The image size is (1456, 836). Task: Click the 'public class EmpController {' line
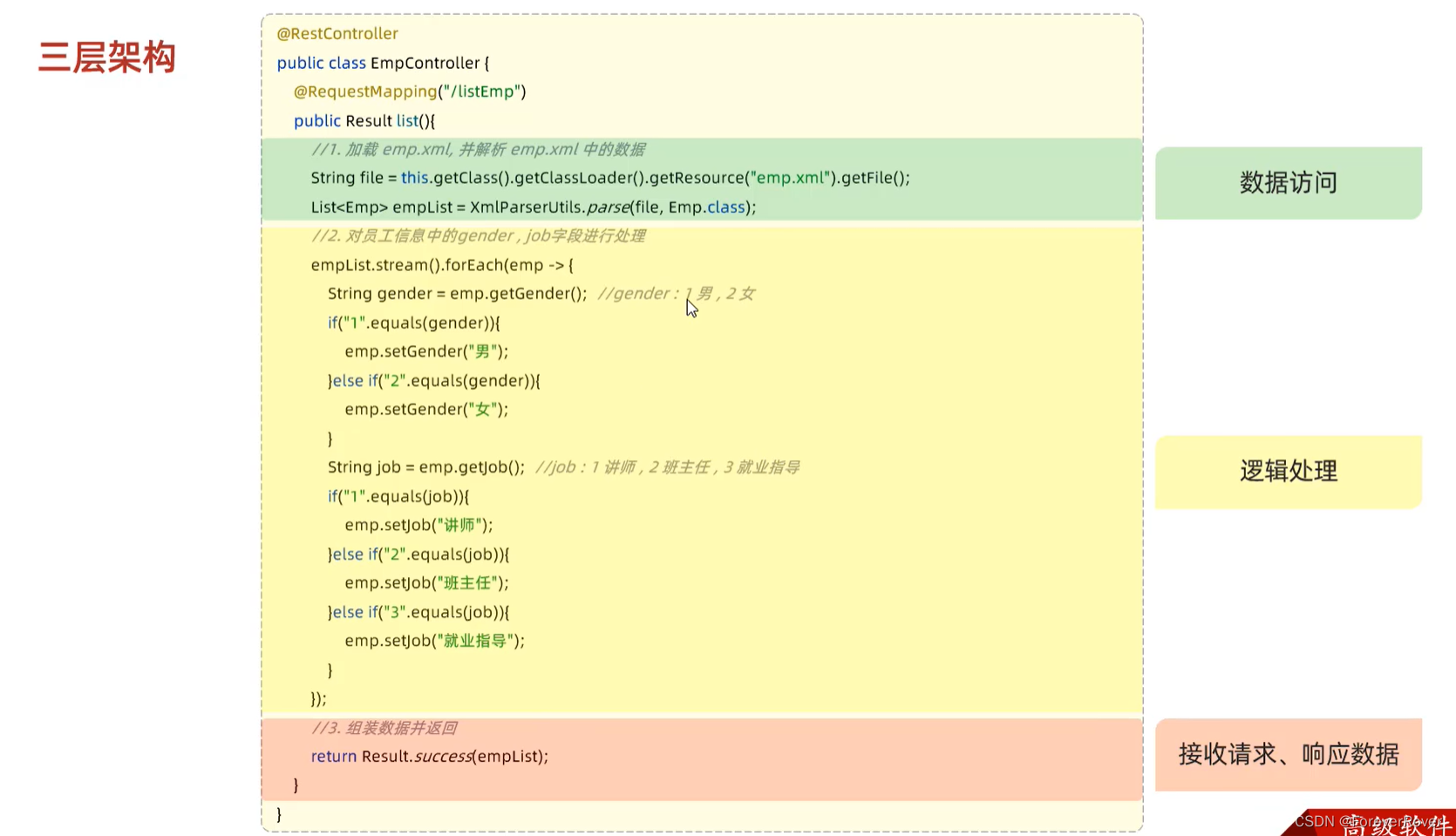pos(383,63)
